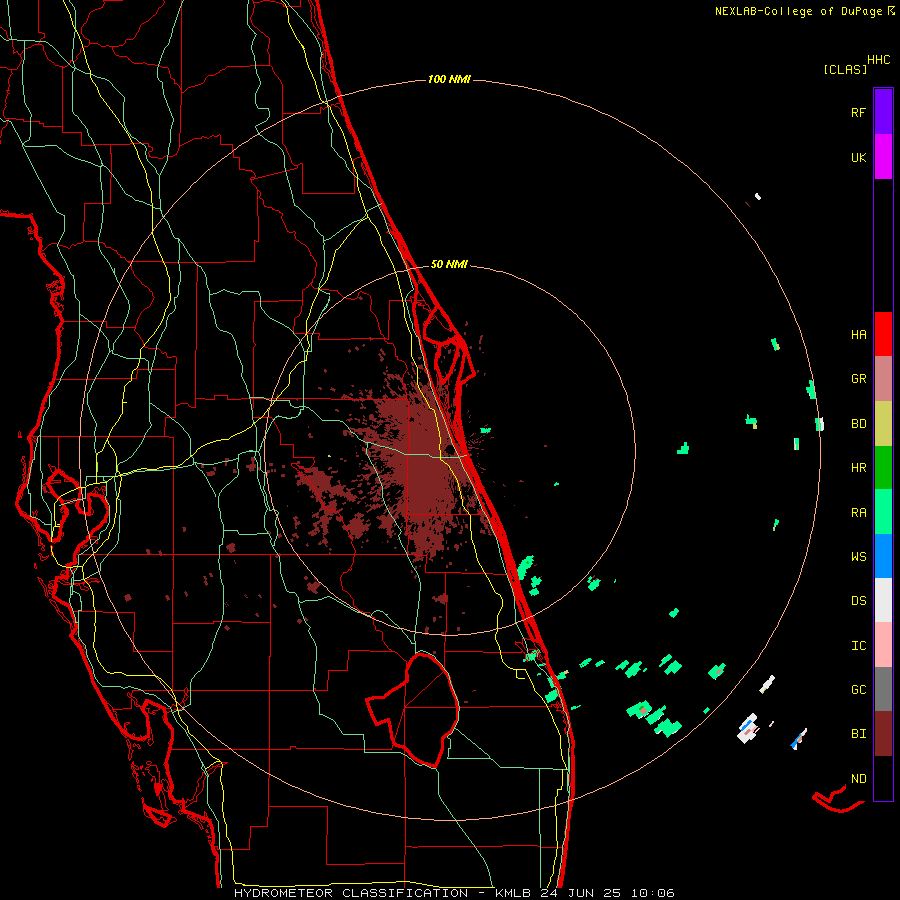Click the 'GC' legend label

859,690
